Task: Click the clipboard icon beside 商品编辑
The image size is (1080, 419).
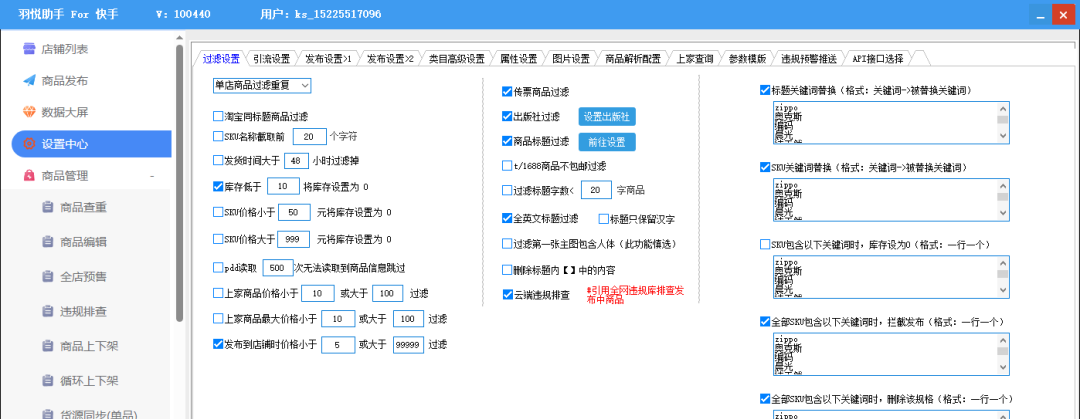Action: 48,242
